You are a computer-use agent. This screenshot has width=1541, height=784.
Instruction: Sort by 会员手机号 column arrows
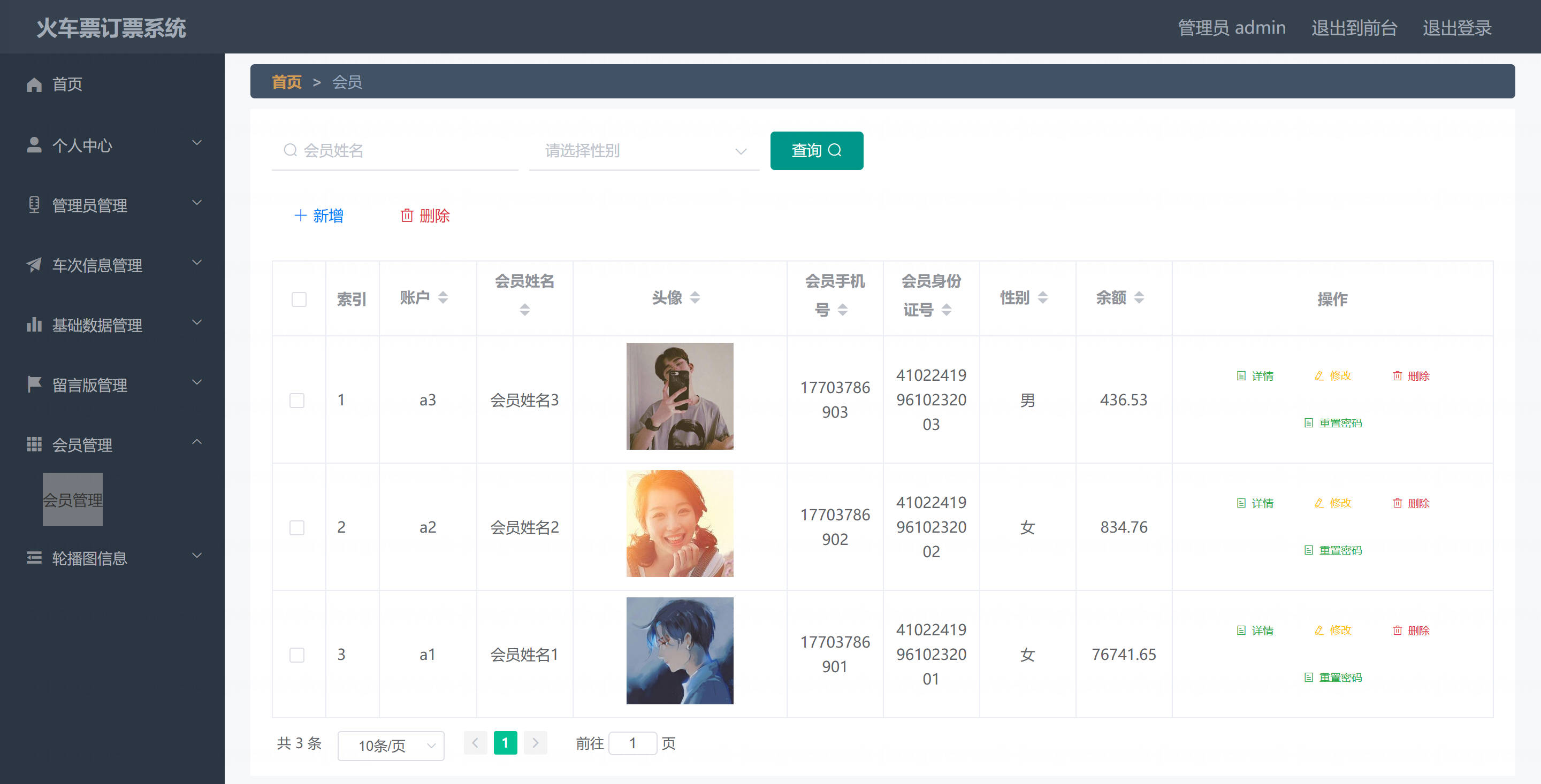[x=842, y=309]
